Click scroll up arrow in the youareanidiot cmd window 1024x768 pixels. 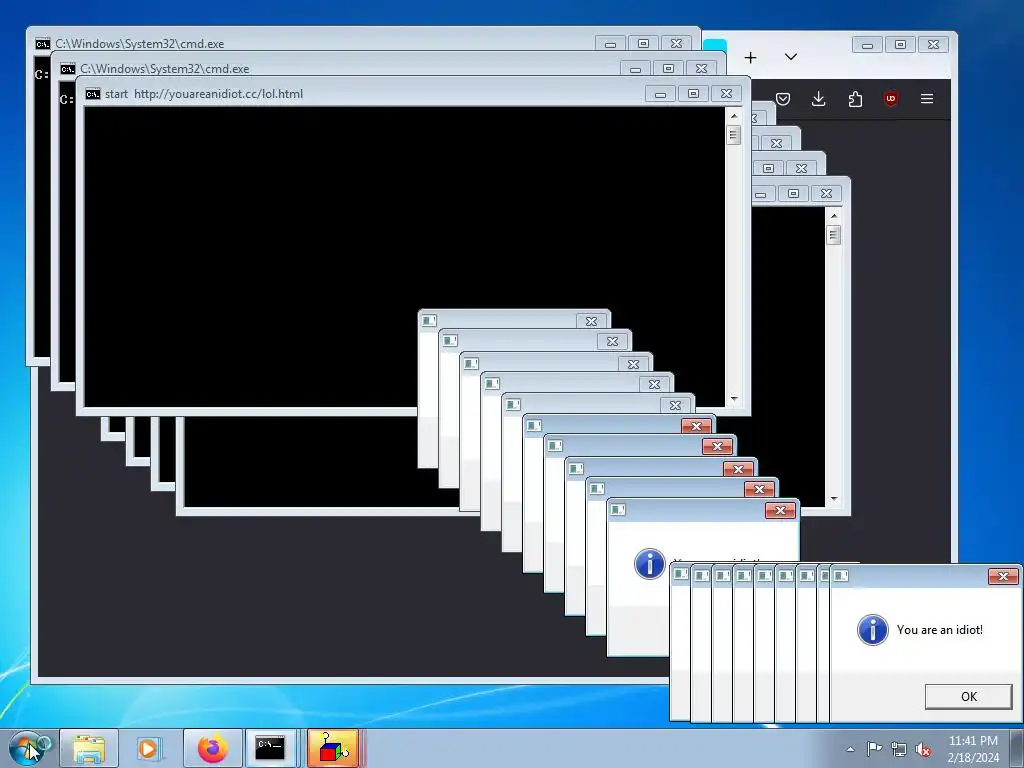click(x=734, y=116)
